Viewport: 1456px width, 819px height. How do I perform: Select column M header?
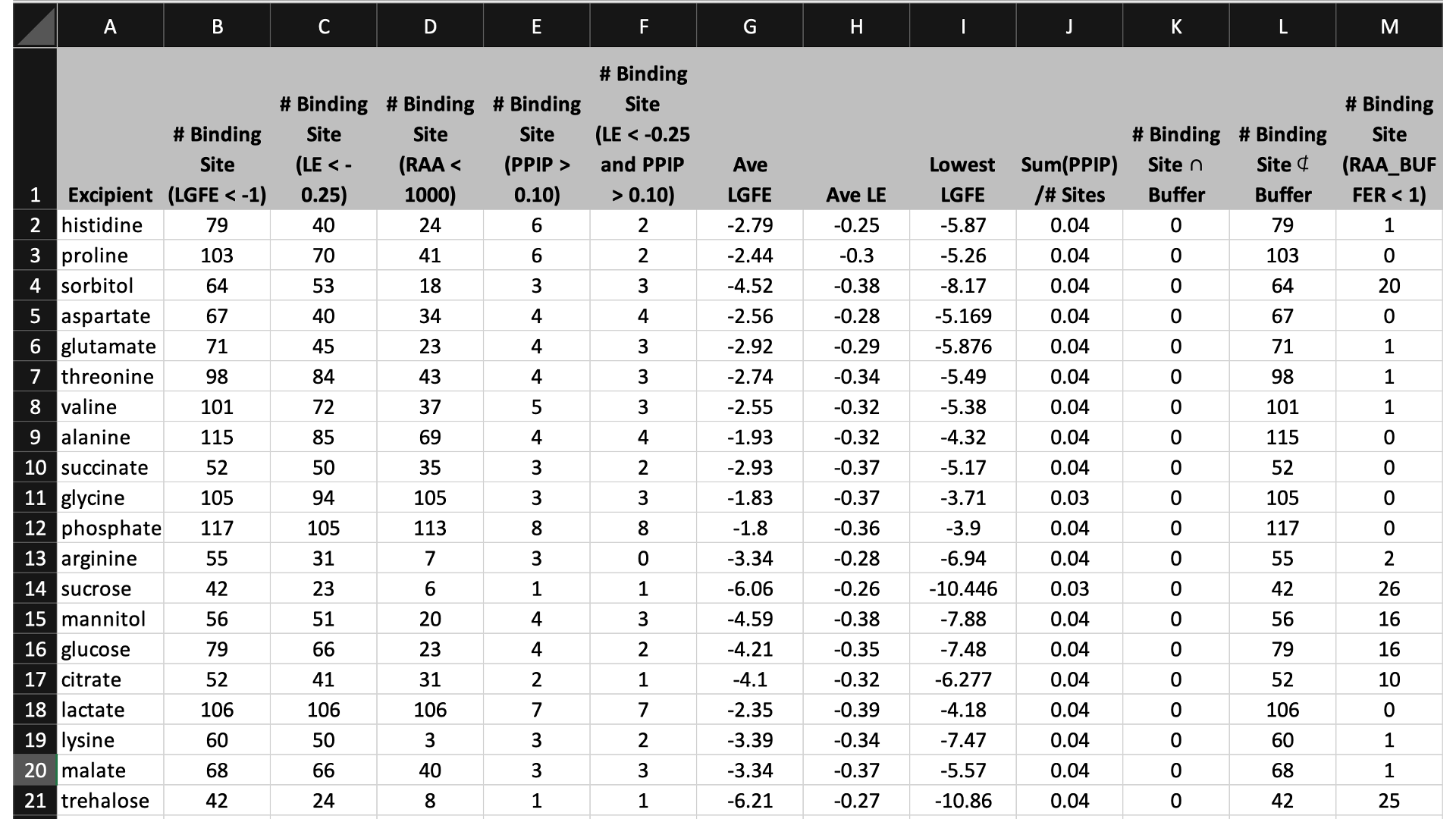[1389, 26]
